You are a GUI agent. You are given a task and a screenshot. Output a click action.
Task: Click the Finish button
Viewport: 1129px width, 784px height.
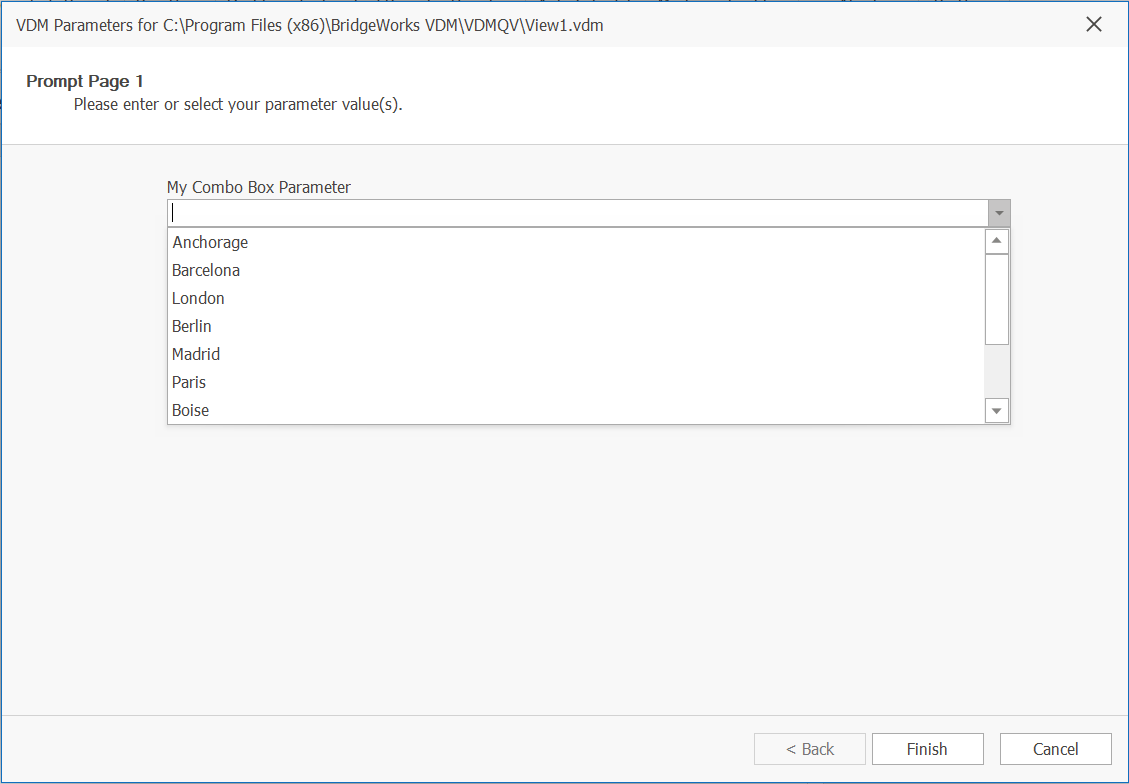tap(927, 749)
